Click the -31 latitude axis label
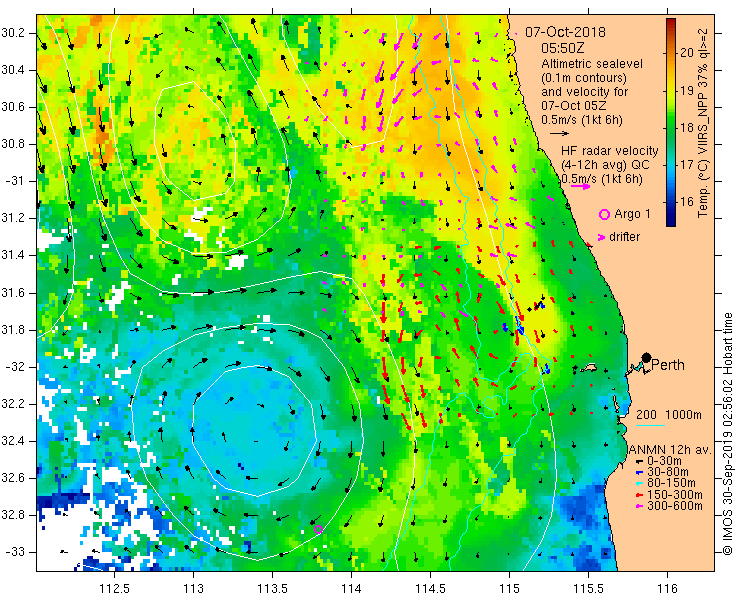 (x=16, y=181)
